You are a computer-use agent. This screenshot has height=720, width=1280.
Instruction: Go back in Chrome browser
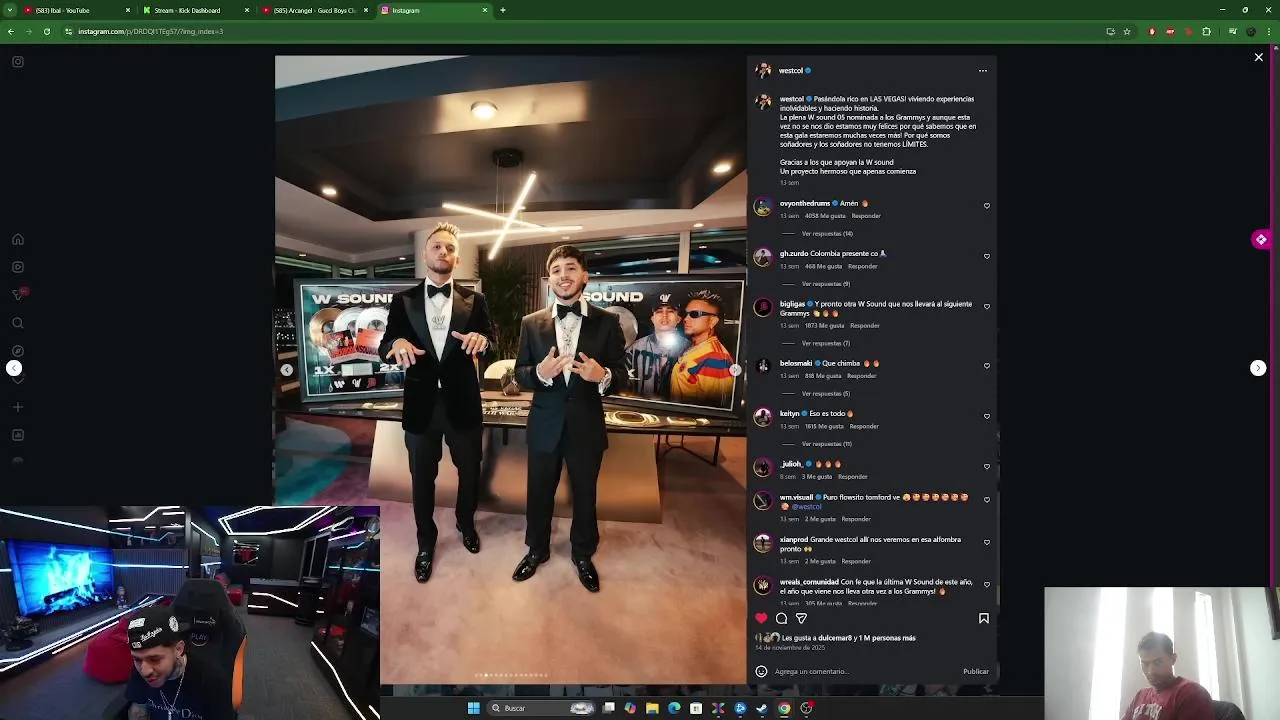click(10, 31)
